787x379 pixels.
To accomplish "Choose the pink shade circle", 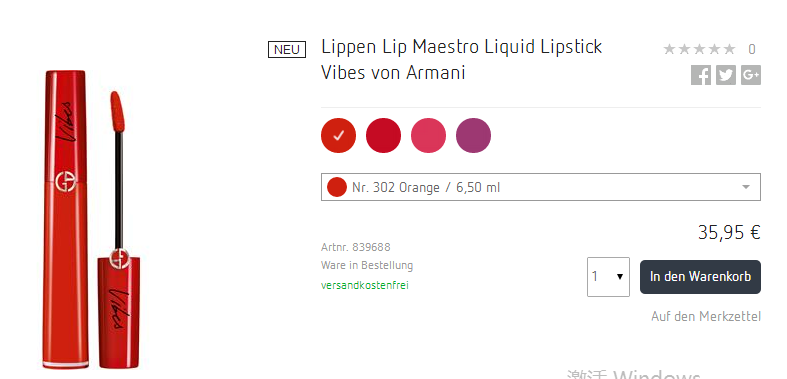I will click(428, 135).
